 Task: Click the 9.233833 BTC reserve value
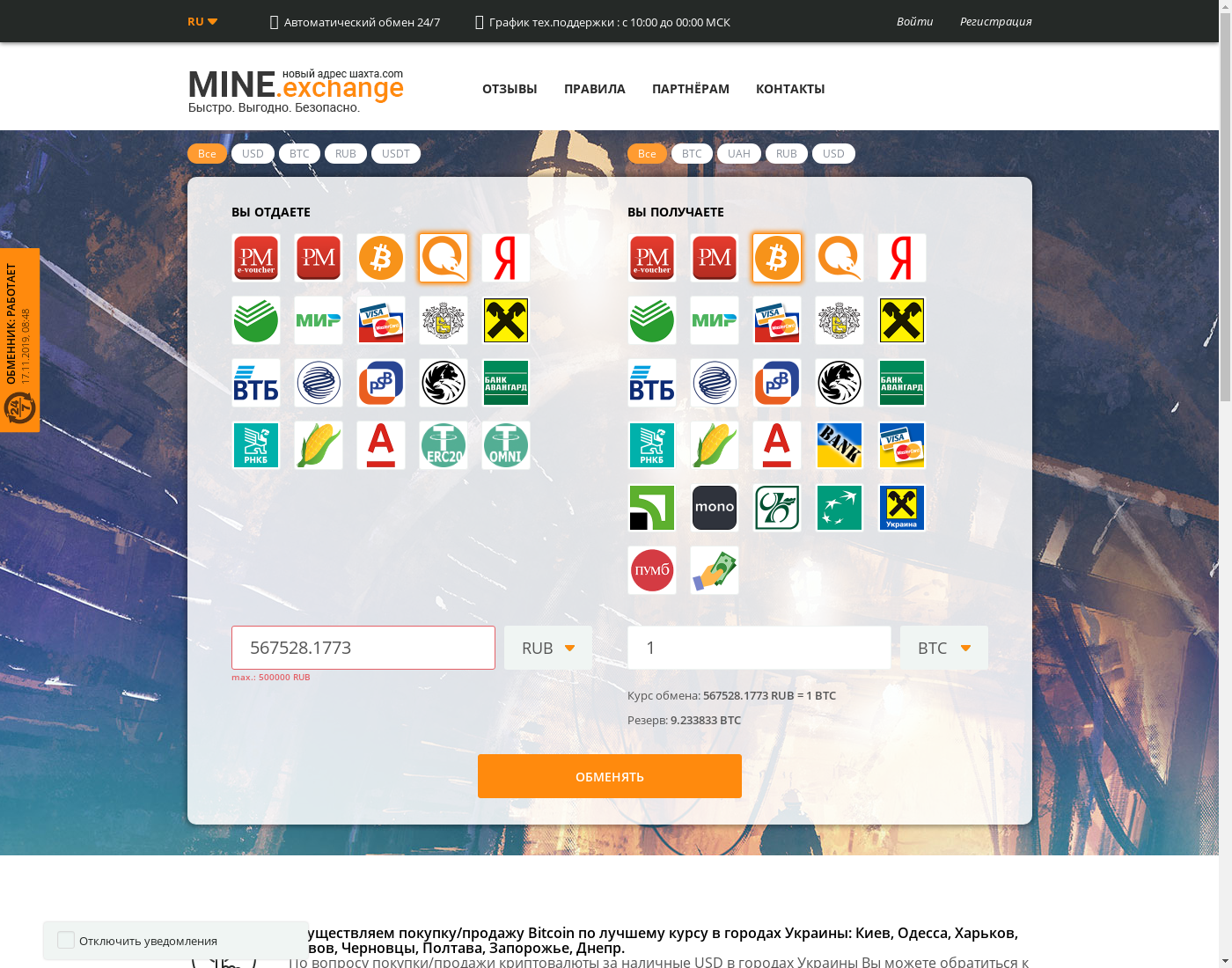point(706,720)
